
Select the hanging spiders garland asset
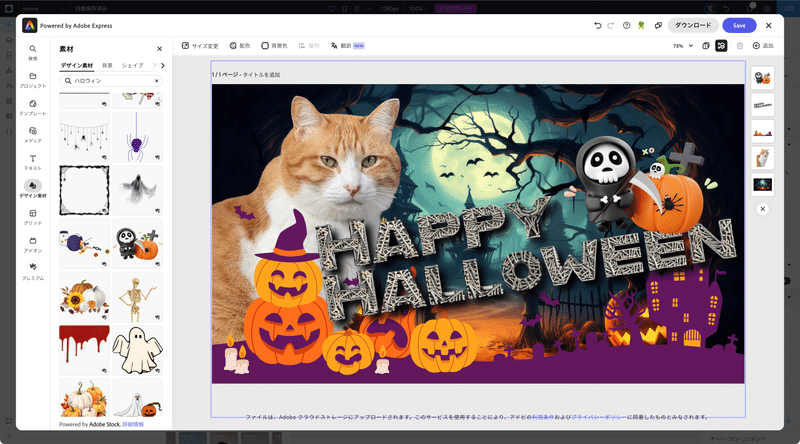click(x=84, y=137)
